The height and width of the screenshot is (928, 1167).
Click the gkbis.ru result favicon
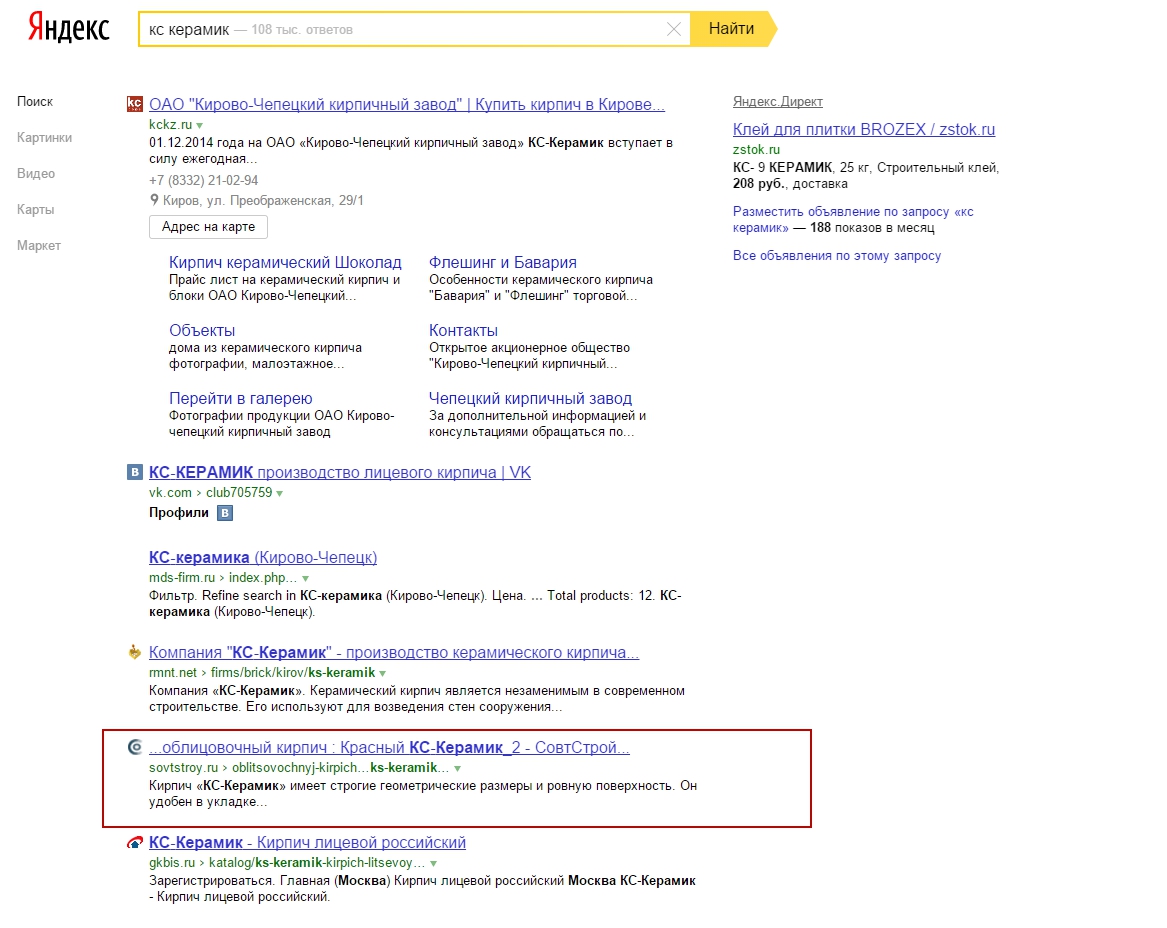tap(135, 842)
